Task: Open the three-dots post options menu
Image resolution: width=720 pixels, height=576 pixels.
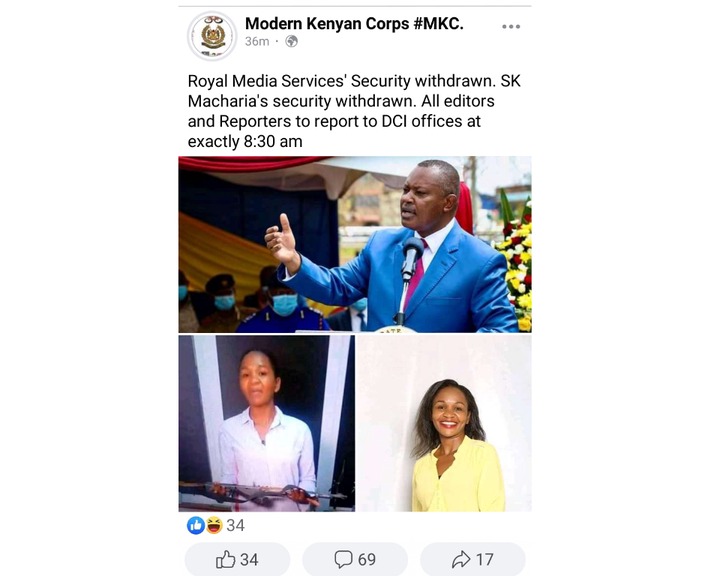Action: [x=511, y=27]
